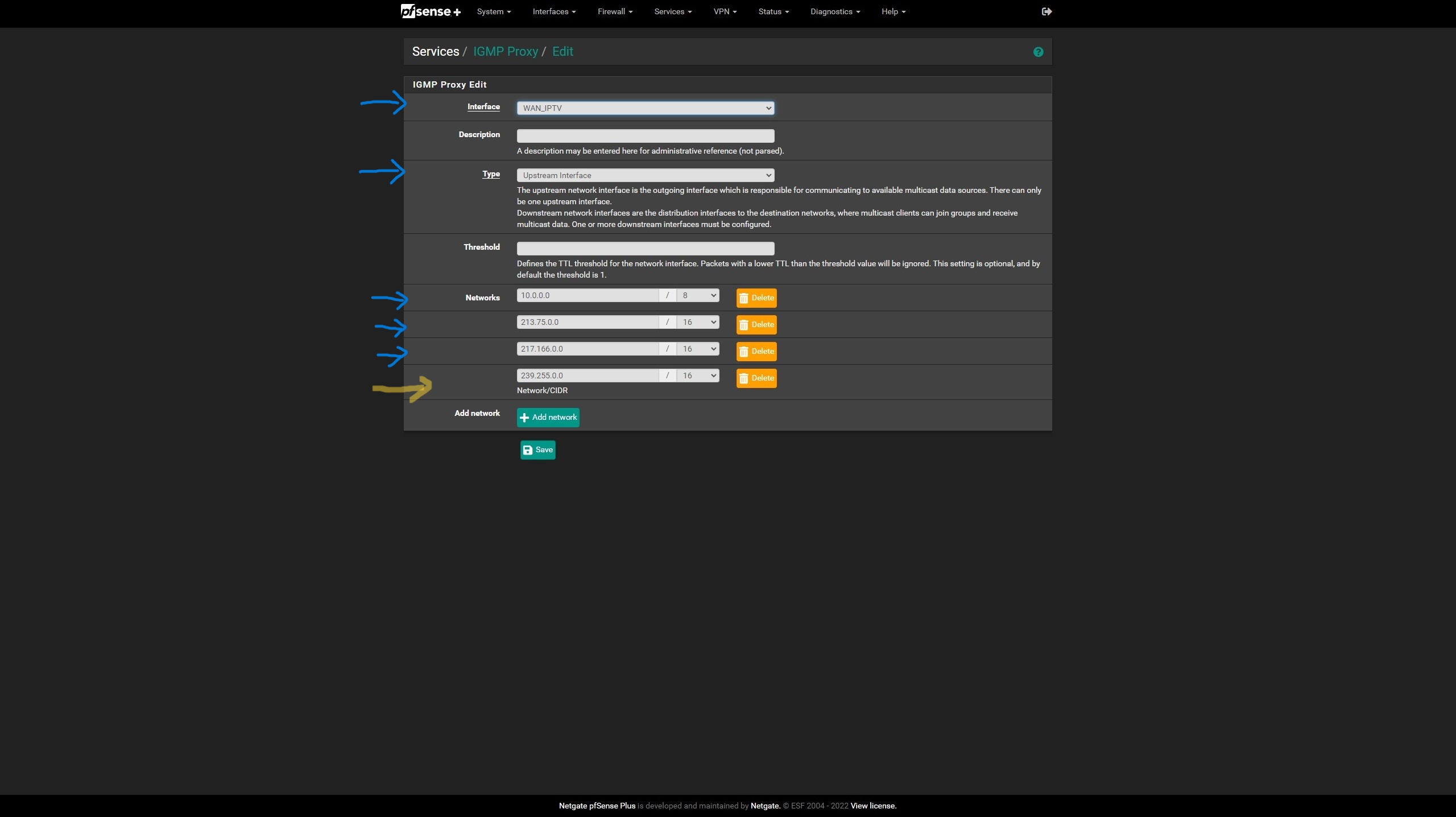Delete the 239.255.0.0 network row
Image resolution: width=1456 pixels, height=817 pixels.
pyautogui.click(x=756, y=378)
